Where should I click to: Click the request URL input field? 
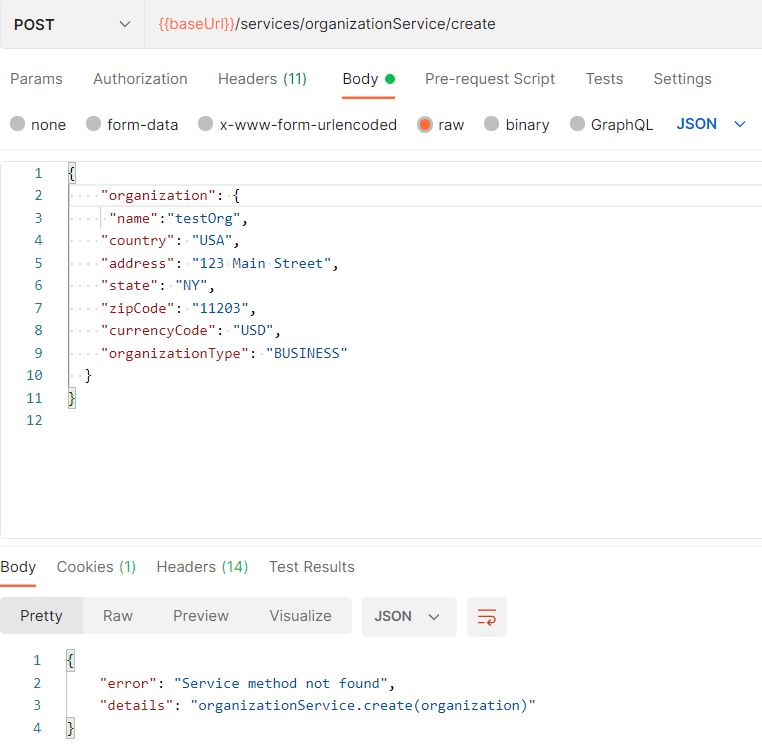point(450,24)
